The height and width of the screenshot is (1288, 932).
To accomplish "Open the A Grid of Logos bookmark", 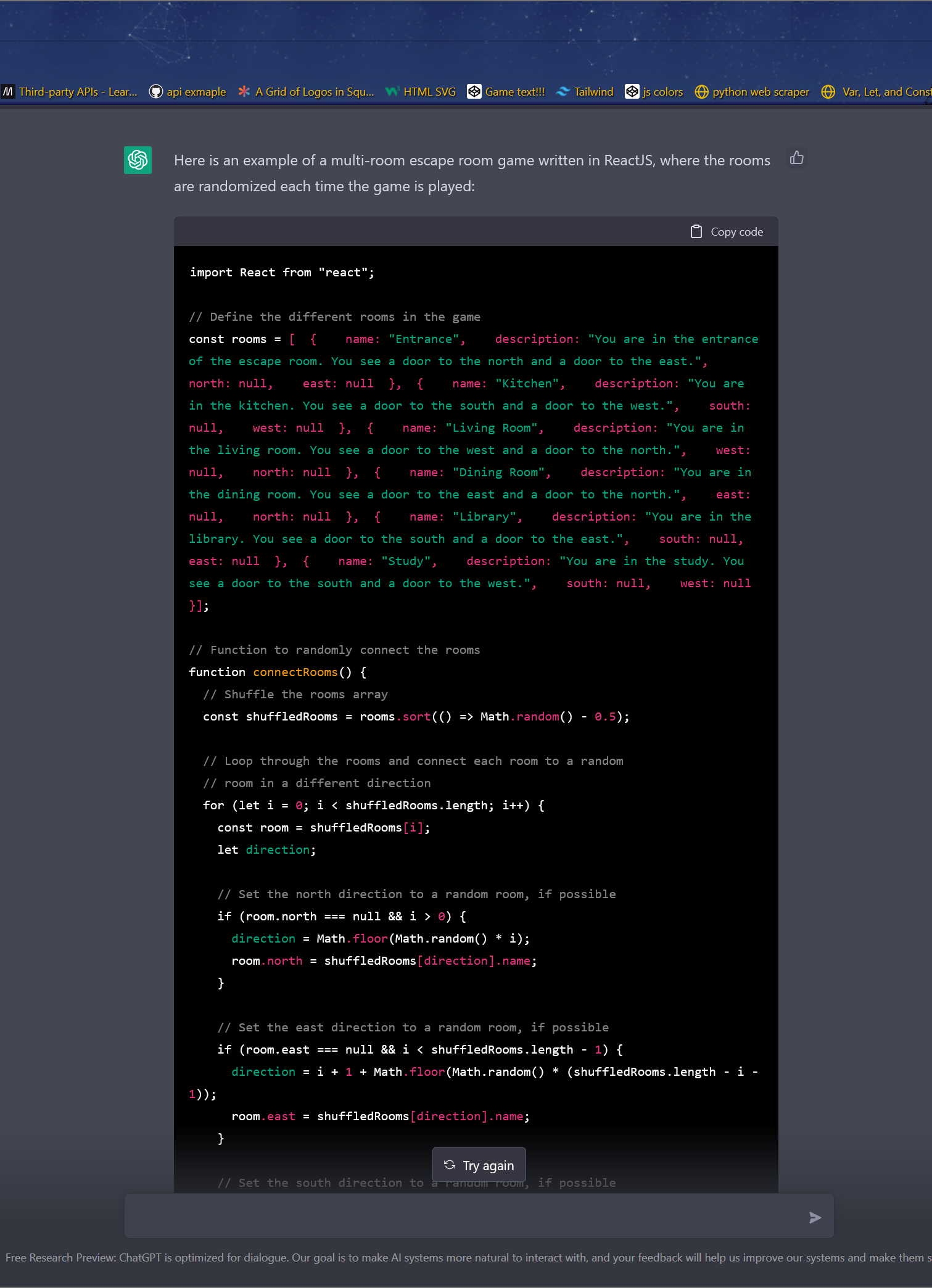I will (x=314, y=92).
